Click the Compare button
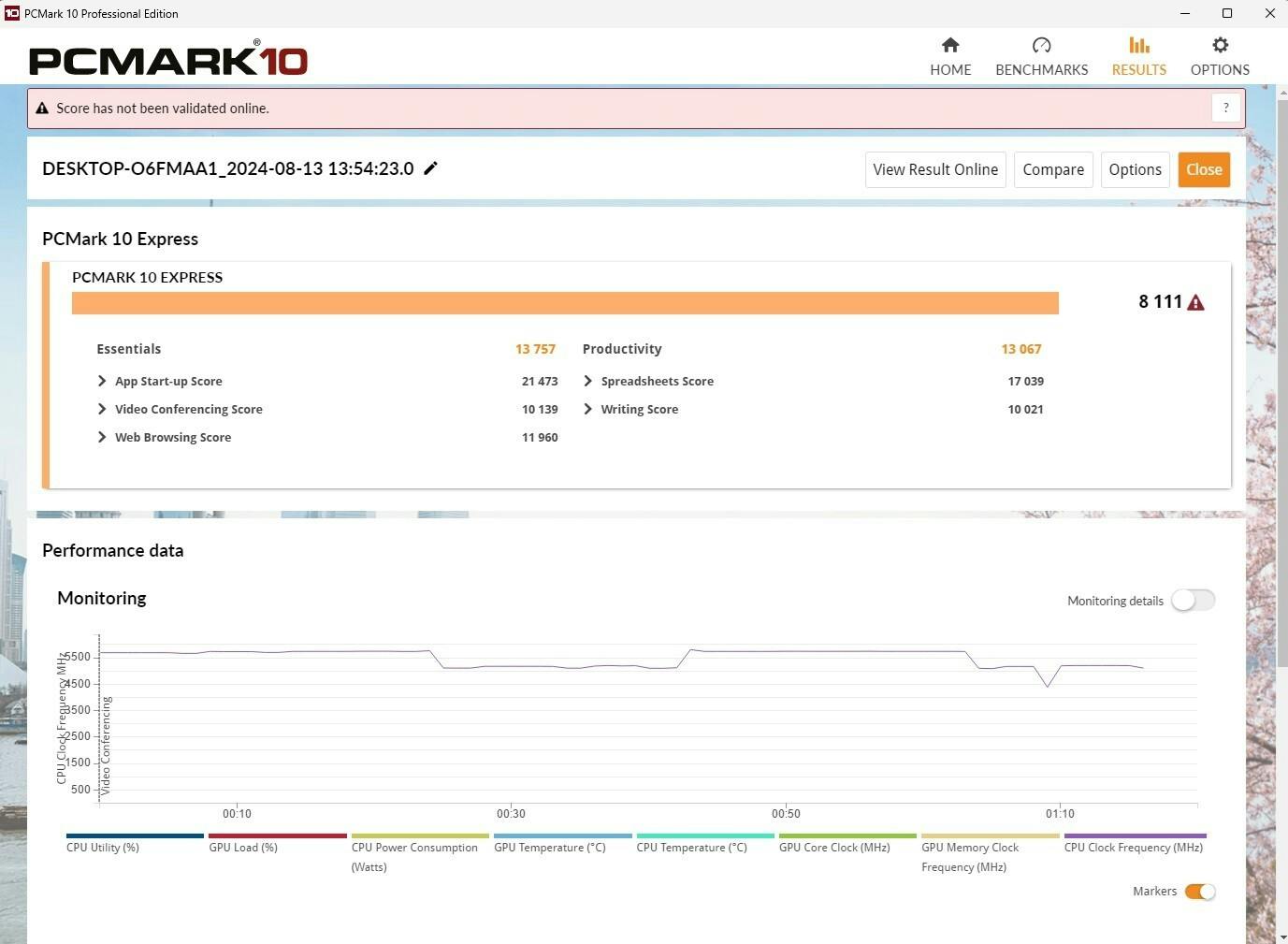This screenshot has width=1288, height=944. pyautogui.click(x=1053, y=169)
